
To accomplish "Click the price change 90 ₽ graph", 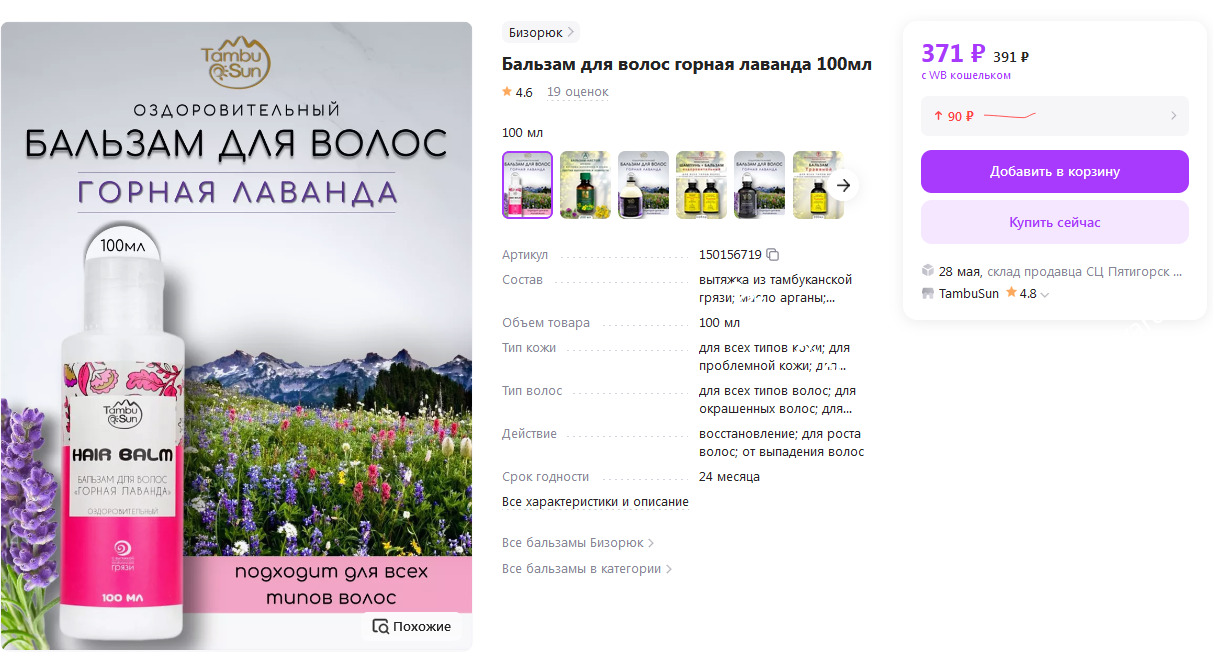I will [x=1010, y=116].
